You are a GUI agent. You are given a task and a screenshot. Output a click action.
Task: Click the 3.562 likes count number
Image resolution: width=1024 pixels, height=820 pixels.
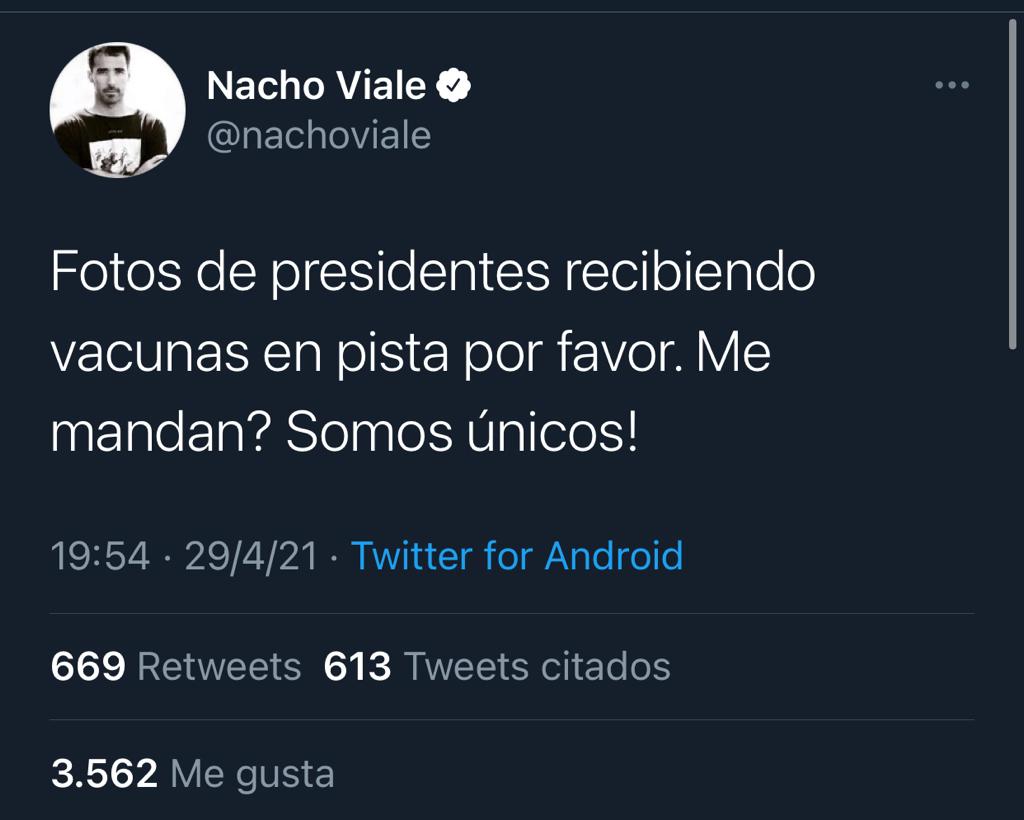104,773
